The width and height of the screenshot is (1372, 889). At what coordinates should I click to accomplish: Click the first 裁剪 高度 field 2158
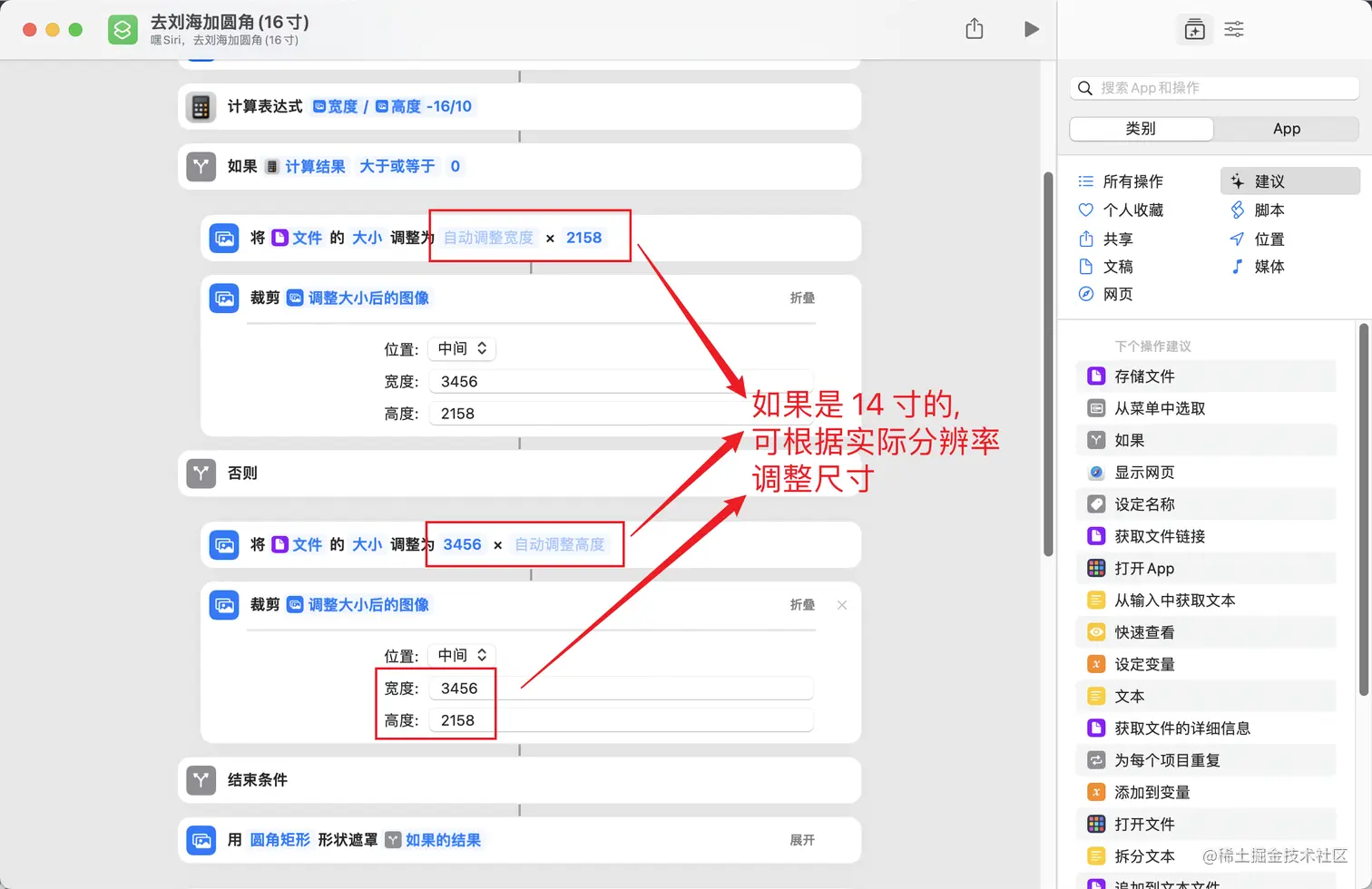coord(621,414)
